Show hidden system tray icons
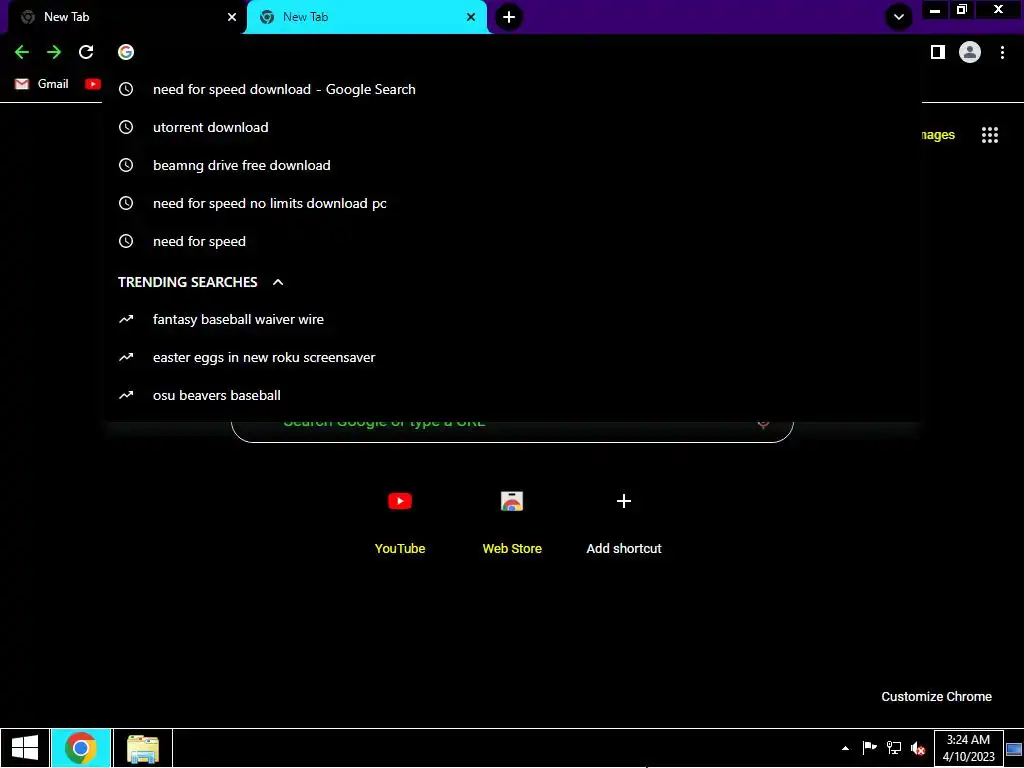Image resolution: width=1024 pixels, height=768 pixels. click(x=846, y=748)
